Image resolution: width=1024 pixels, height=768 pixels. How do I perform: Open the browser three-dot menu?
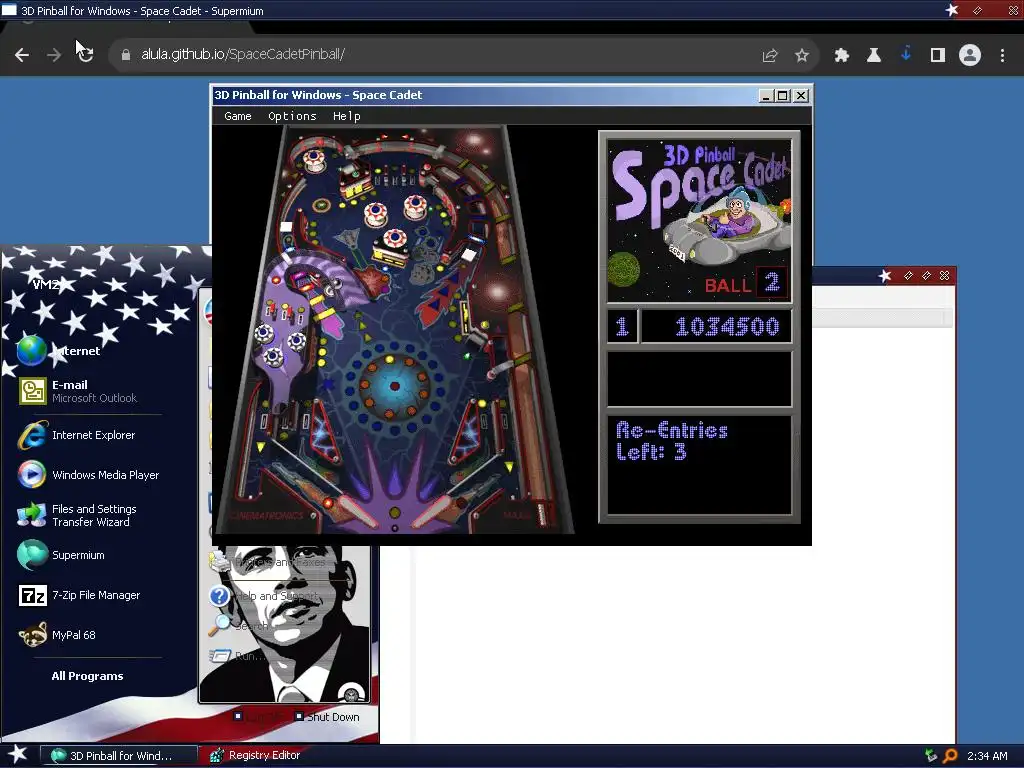1002,56
